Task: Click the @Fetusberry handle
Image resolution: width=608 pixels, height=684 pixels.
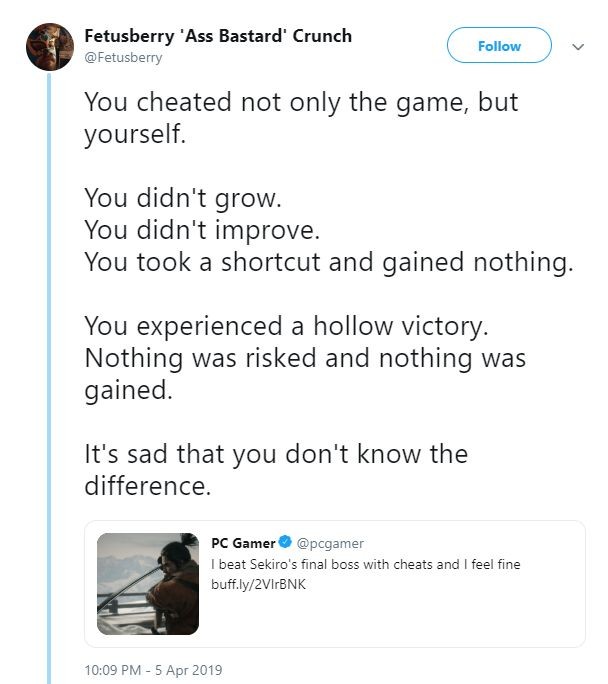Action: 123,57
